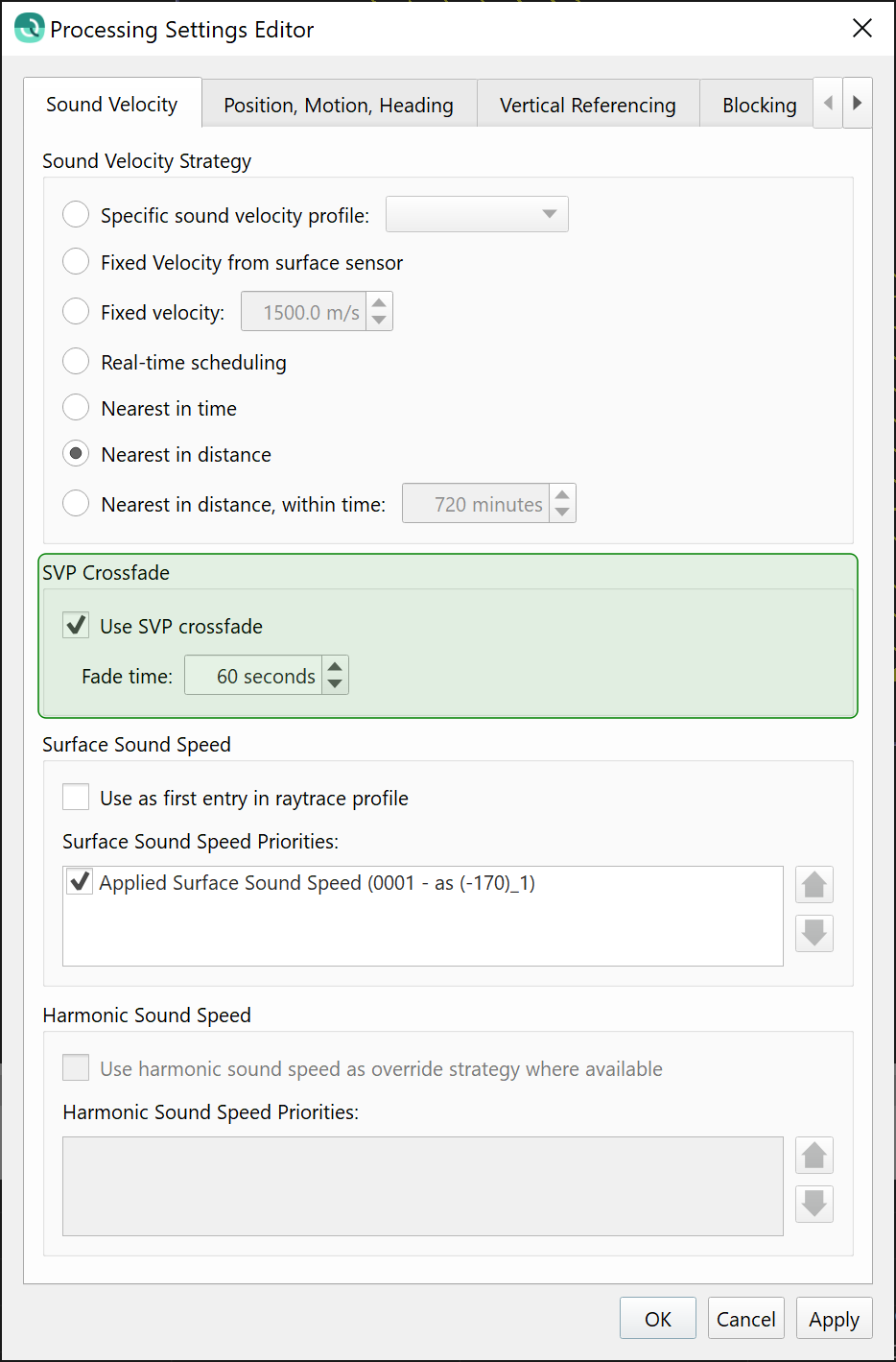
Task: Open Position, Motion, Heading tab
Action: coord(338,105)
